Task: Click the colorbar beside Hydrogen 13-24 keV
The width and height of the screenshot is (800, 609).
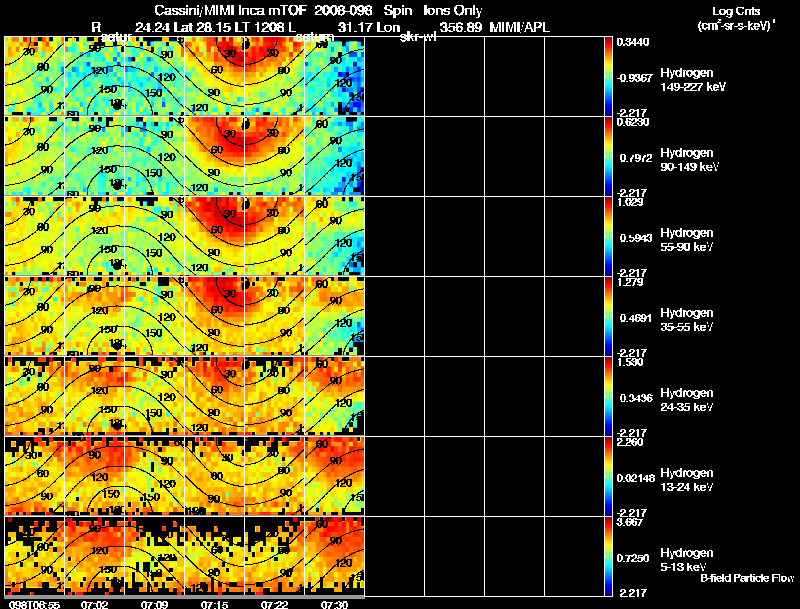Action: (x=608, y=476)
